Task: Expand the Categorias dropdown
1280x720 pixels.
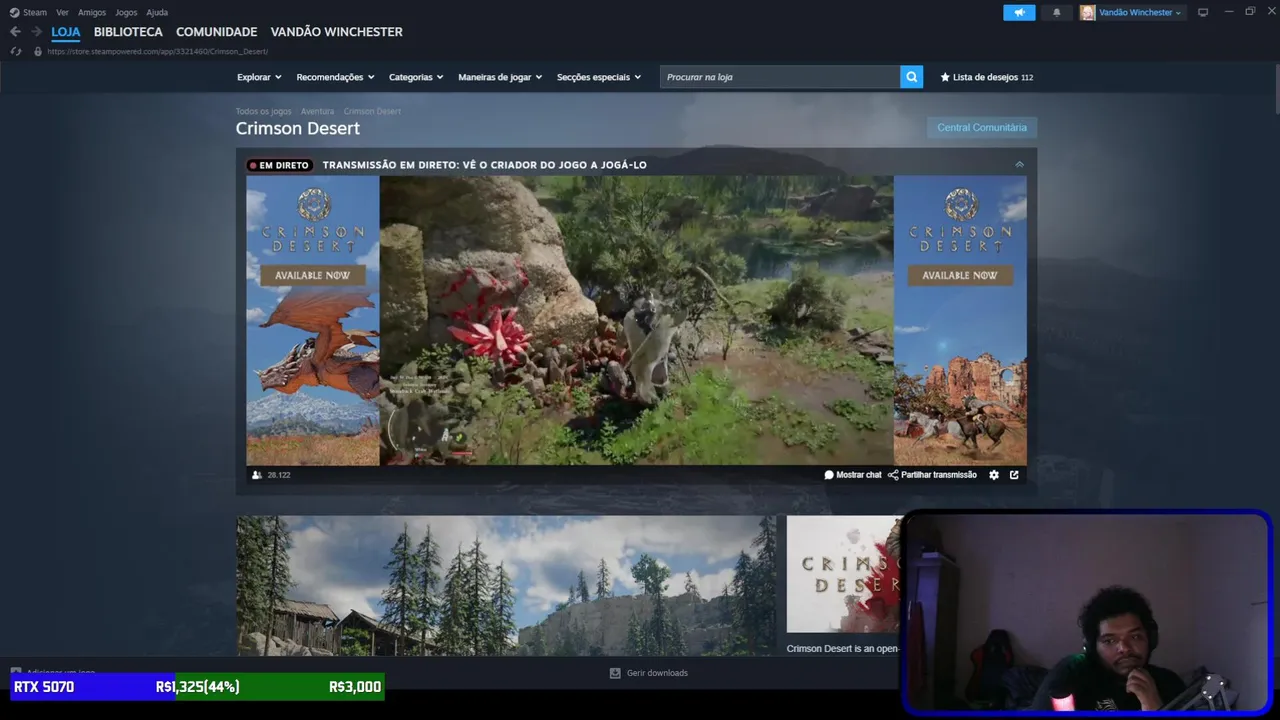Action: [416, 77]
